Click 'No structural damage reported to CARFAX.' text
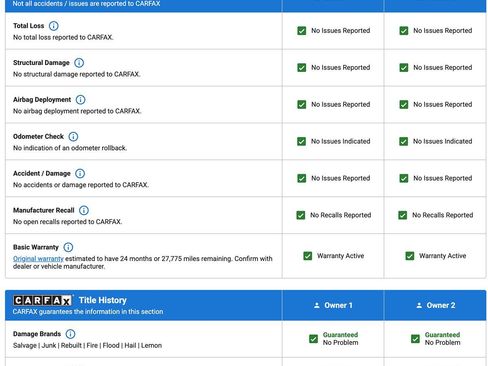The width and height of the screenshot is (488, 366). pos(76,74)
